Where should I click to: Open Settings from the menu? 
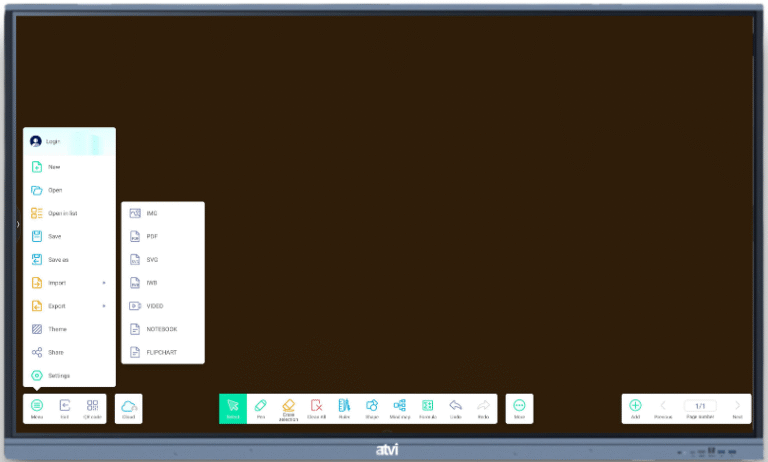pyautogui.click(x=69, y=376)
